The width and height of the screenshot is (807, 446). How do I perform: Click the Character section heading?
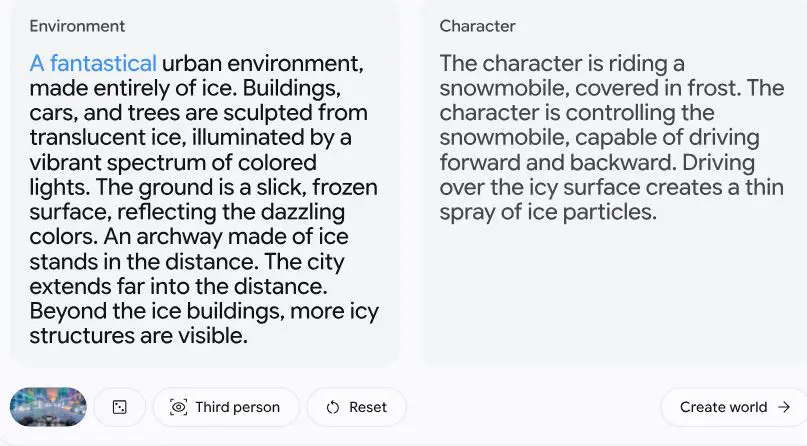(x=478, y=26)
